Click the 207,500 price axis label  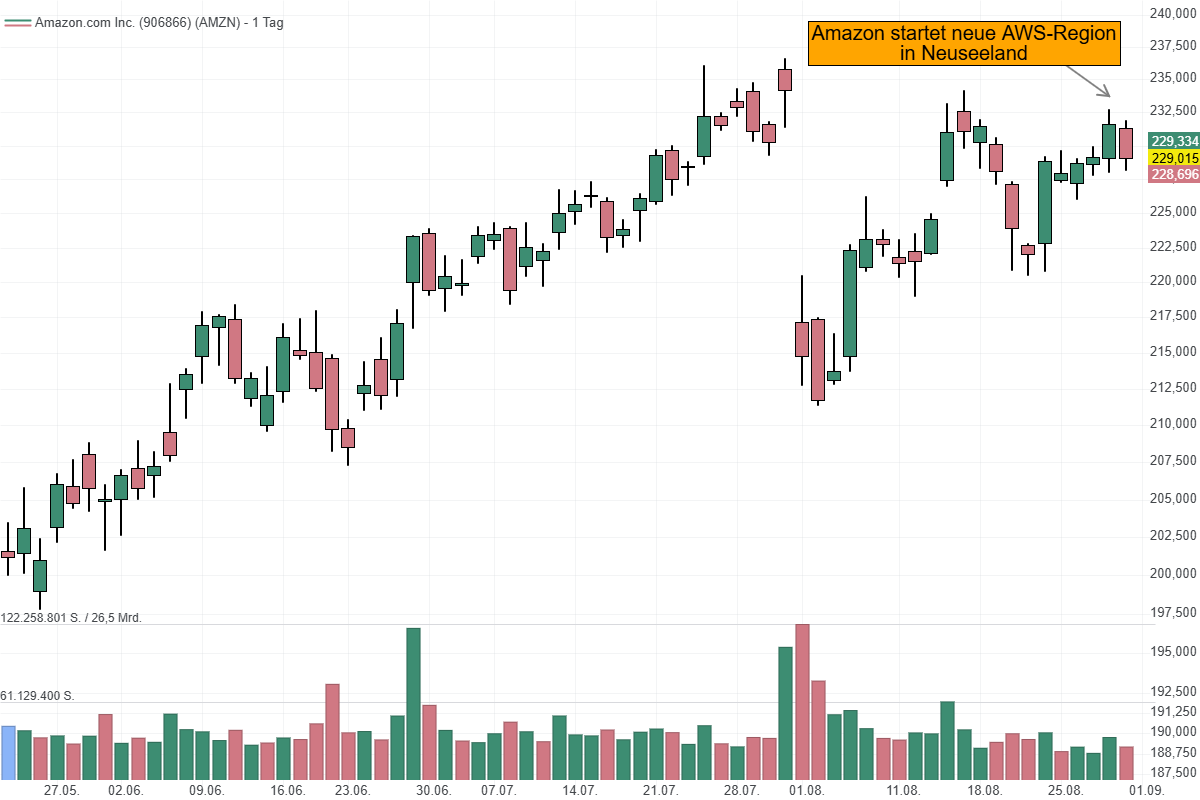pyautogui.click(x=1174, y=461)
